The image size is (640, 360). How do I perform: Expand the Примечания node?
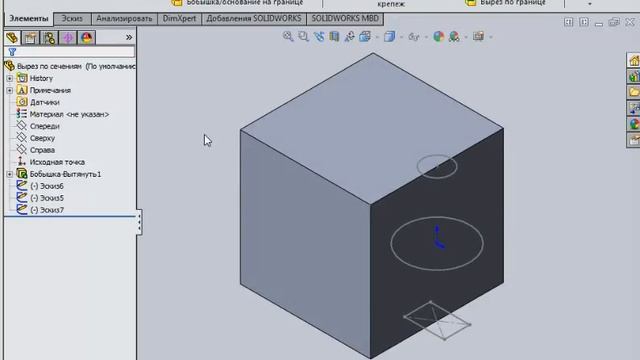click(x=9, y=90)
